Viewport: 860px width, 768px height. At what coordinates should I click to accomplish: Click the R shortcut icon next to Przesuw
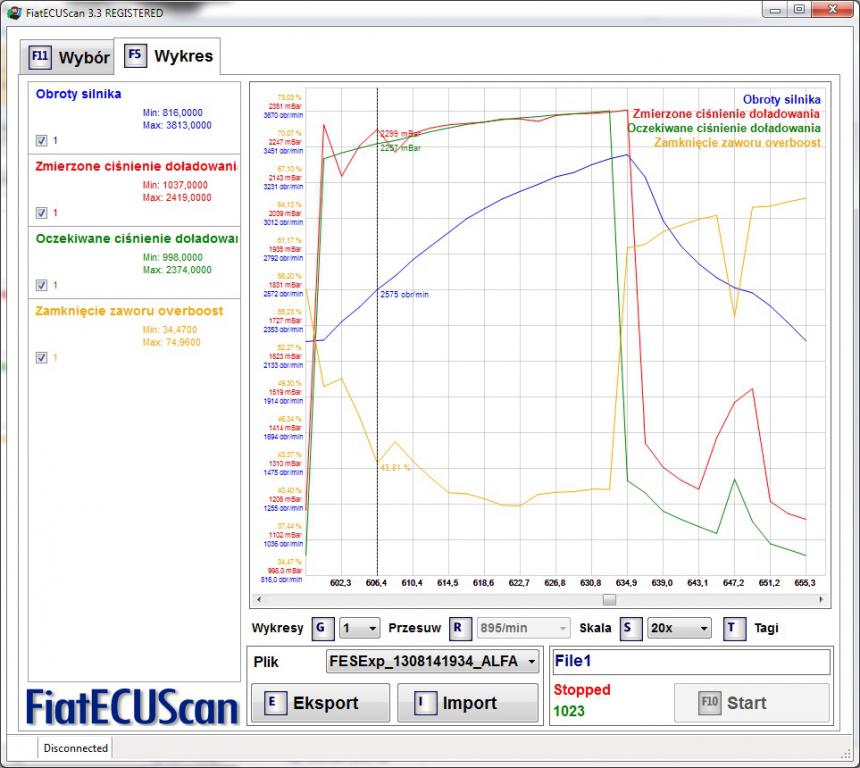point(460,628)
